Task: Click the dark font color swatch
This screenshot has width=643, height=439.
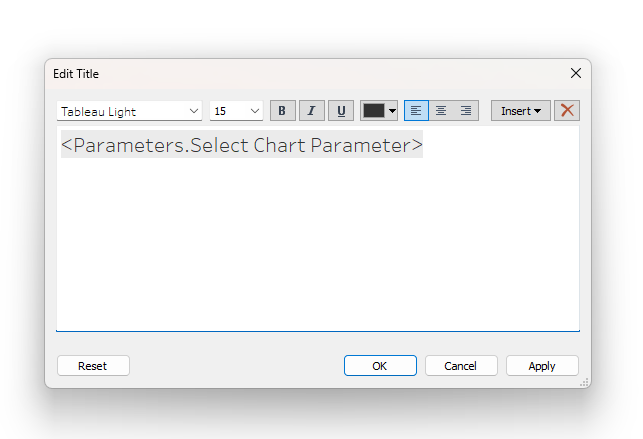Action: click(x=374, y=111)
